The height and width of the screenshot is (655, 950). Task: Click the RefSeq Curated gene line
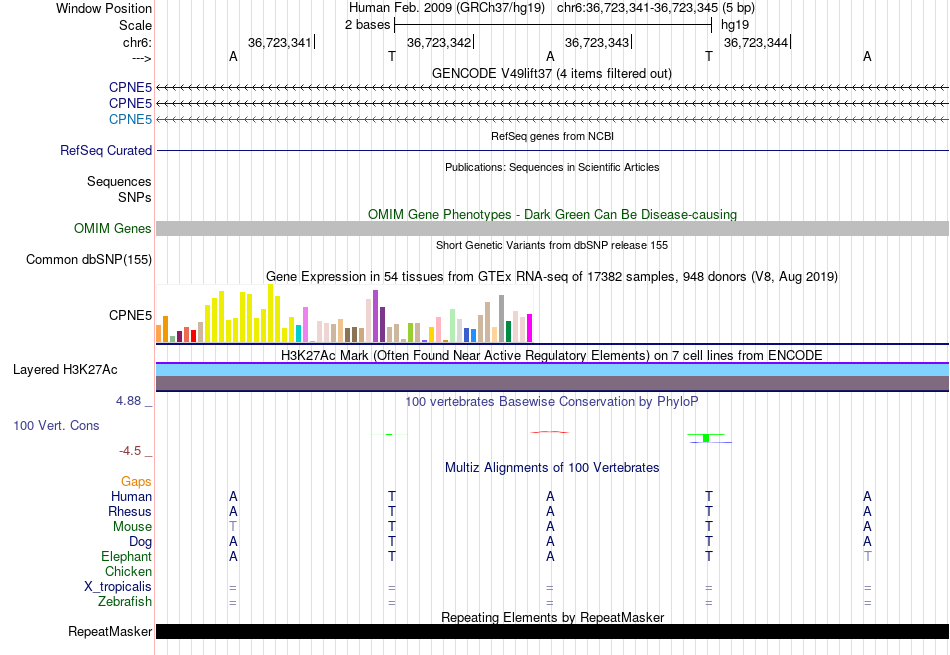(552, 150)
